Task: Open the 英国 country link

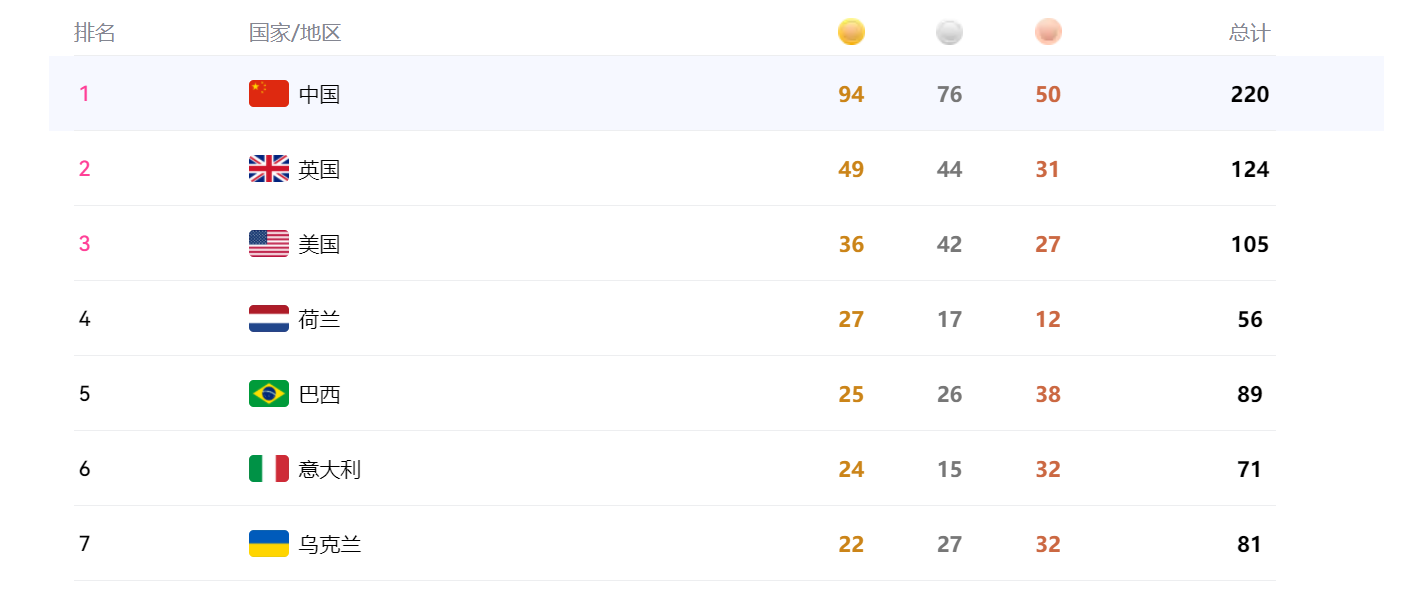Action: 319,169
